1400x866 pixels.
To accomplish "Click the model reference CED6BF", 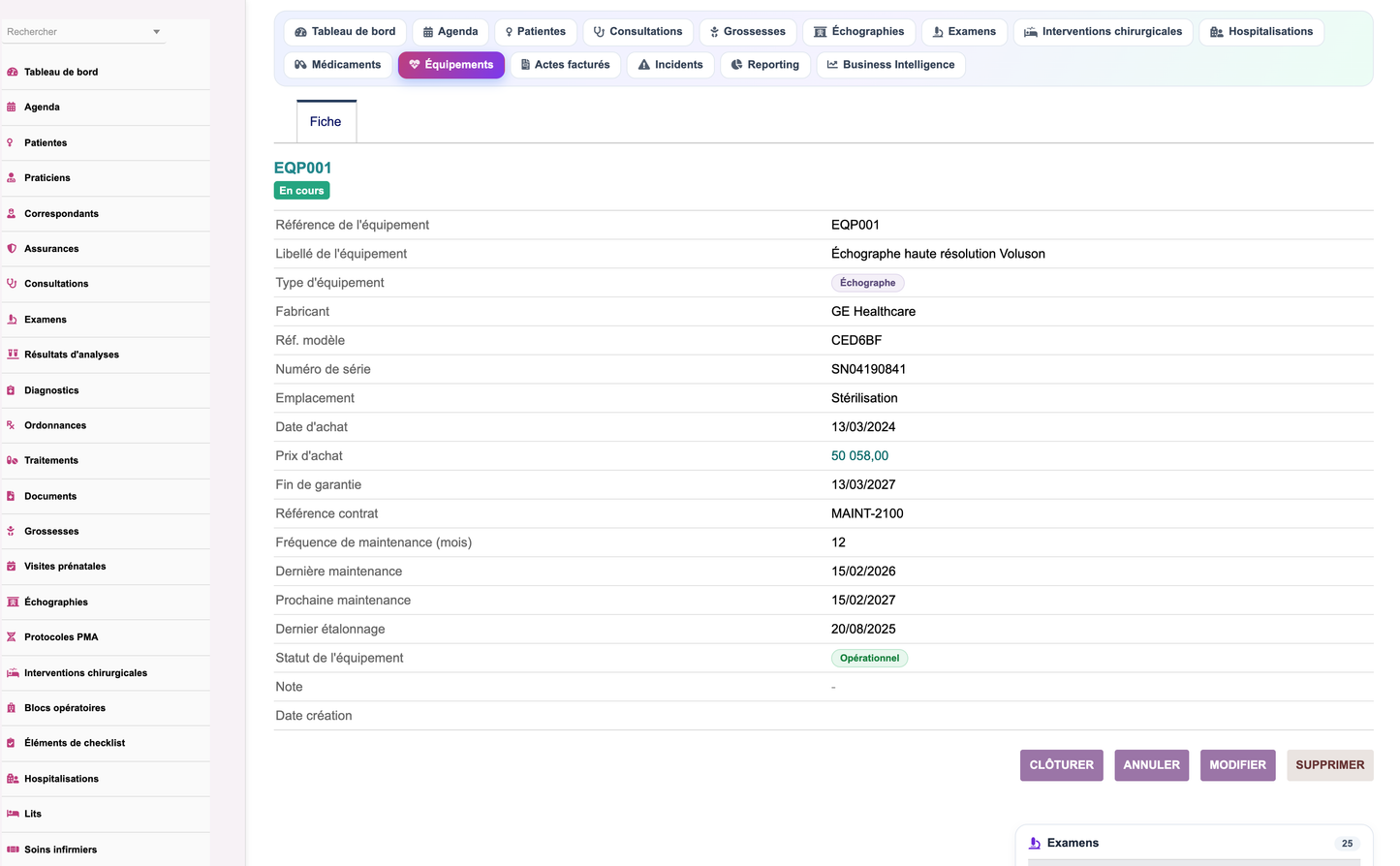I will 857,340.
